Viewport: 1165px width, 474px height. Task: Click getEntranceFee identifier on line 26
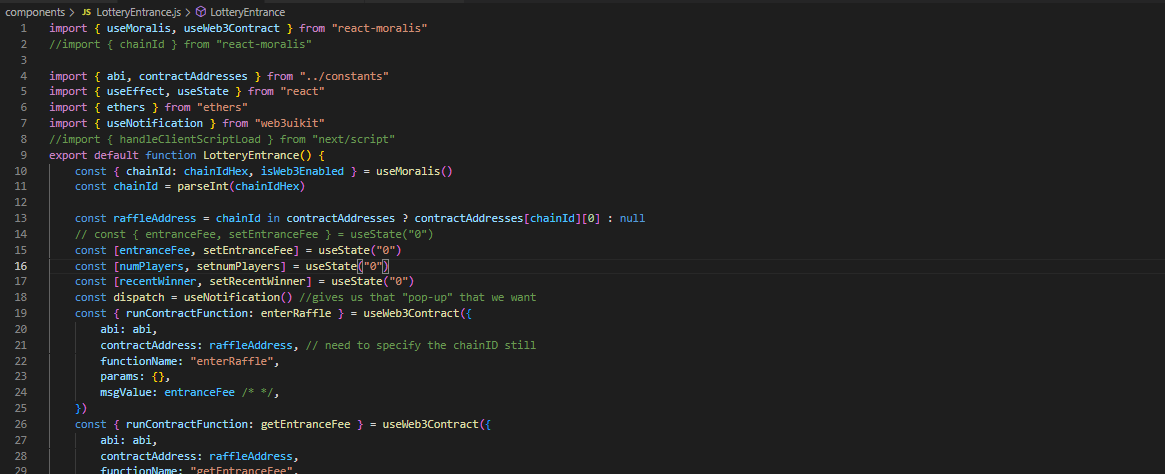click(x=305, y=424)
